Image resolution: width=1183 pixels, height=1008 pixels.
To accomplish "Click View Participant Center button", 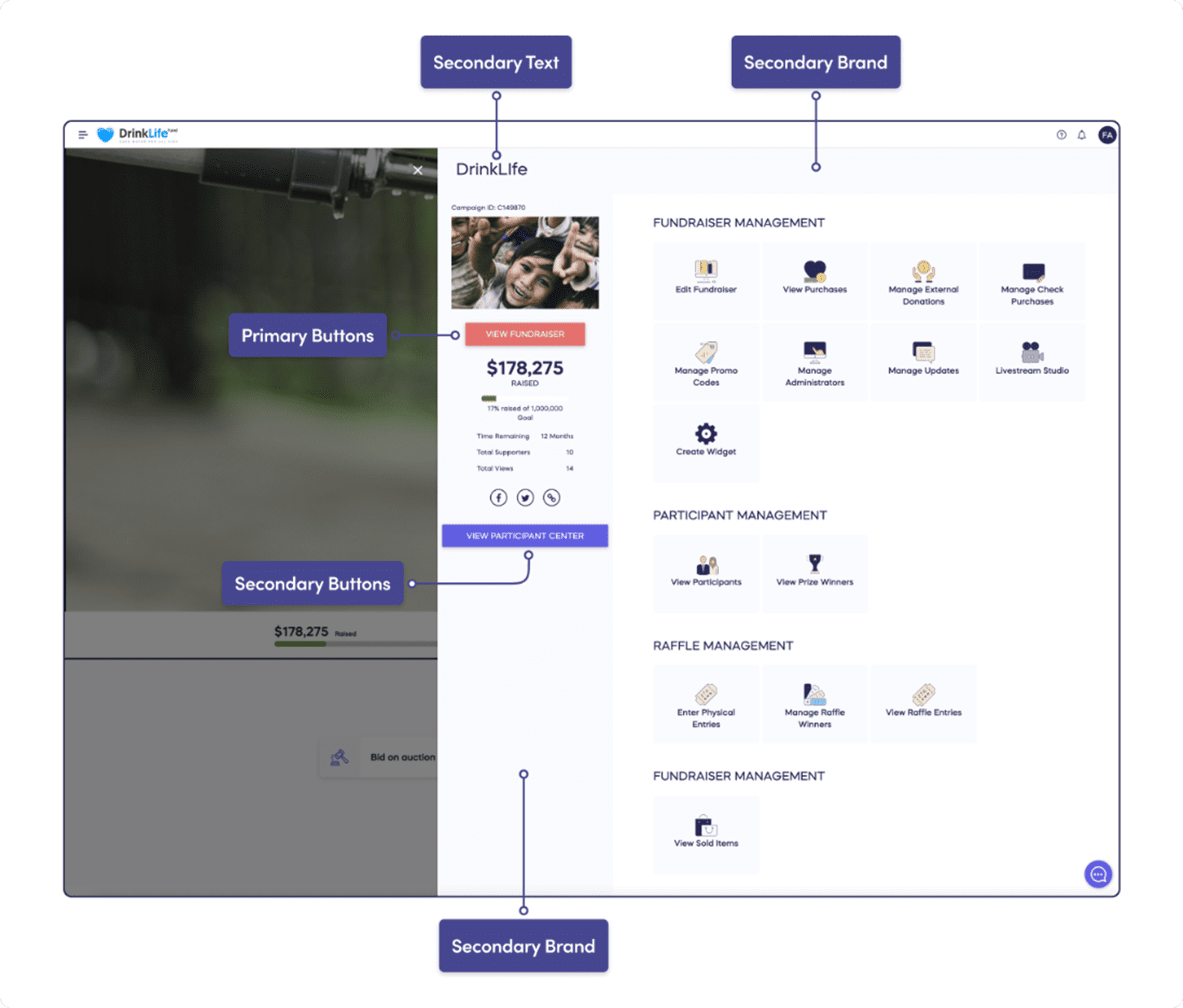I will [x=525, y=536].
